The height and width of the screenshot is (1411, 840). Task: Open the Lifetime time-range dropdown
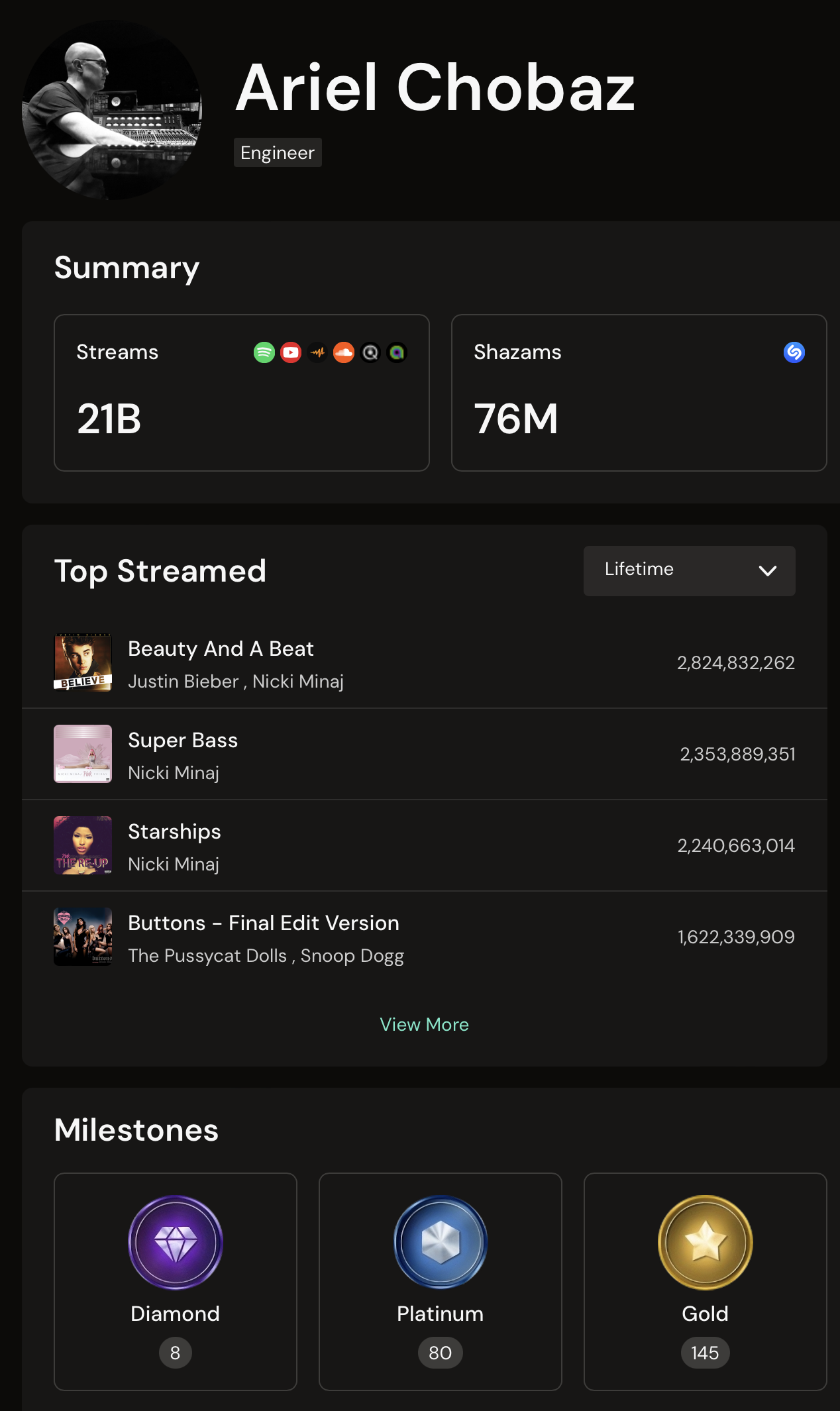pos(690,571)
